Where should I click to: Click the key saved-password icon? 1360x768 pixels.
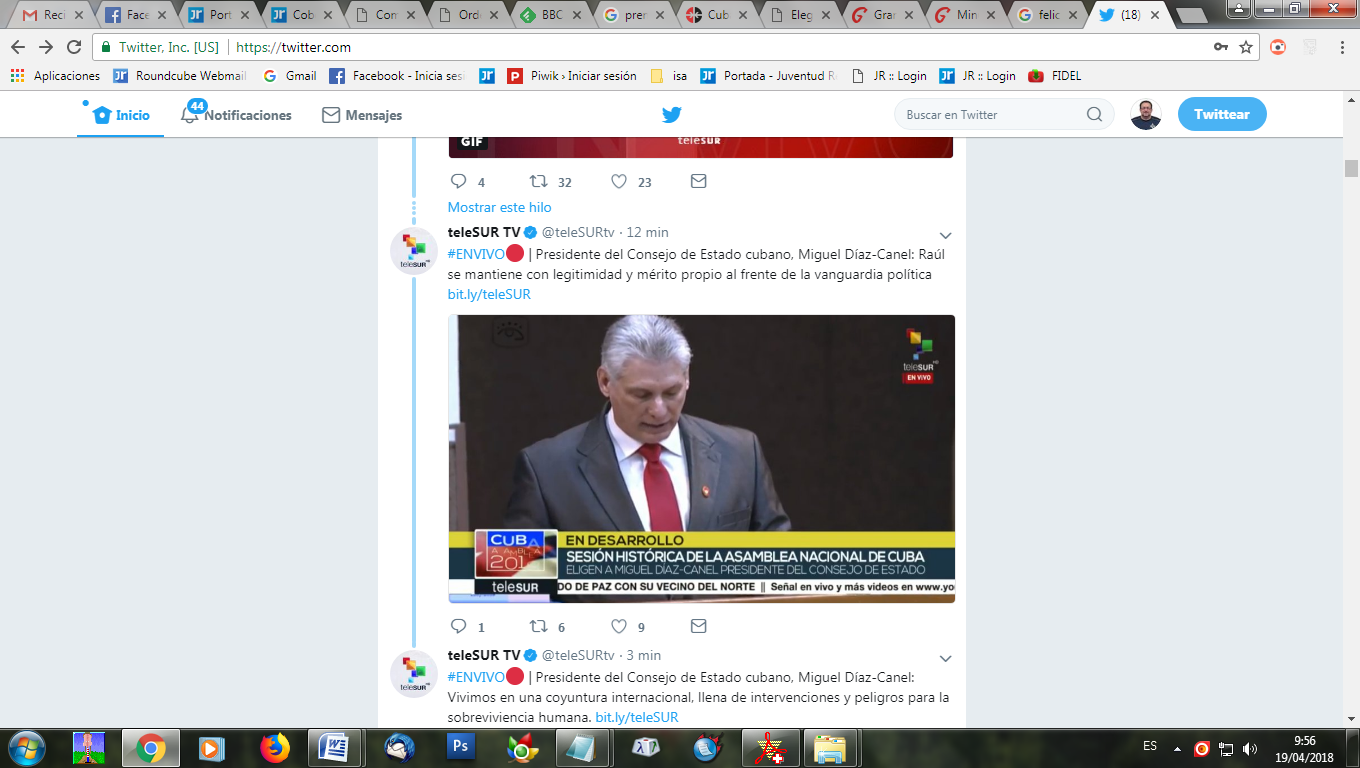tap(1221, 47)
